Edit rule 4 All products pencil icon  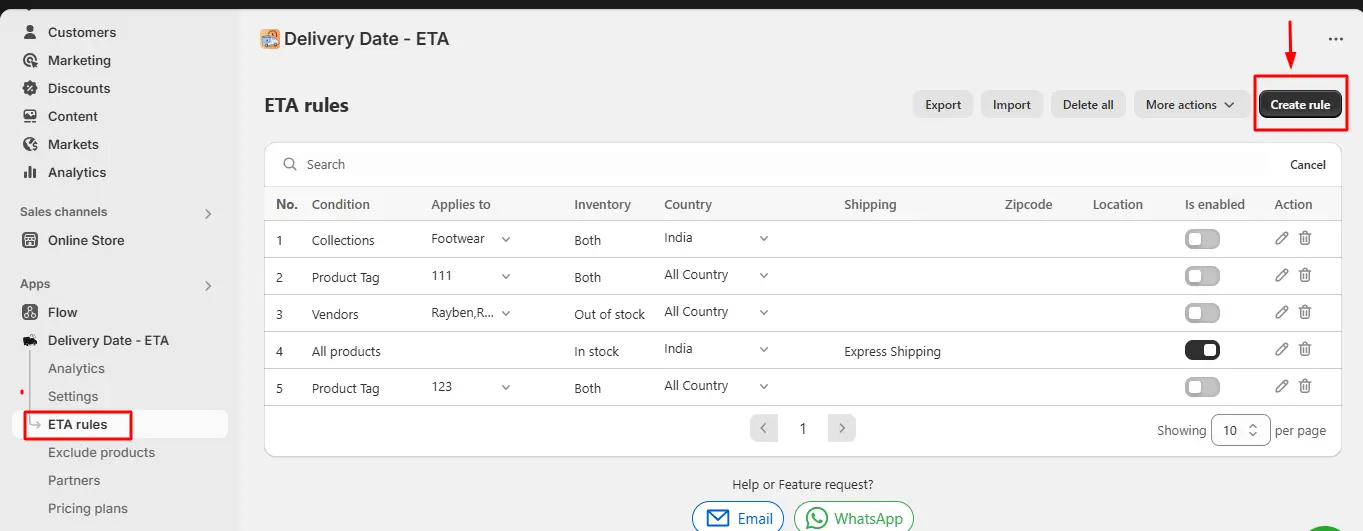[x=1282, y=349]
